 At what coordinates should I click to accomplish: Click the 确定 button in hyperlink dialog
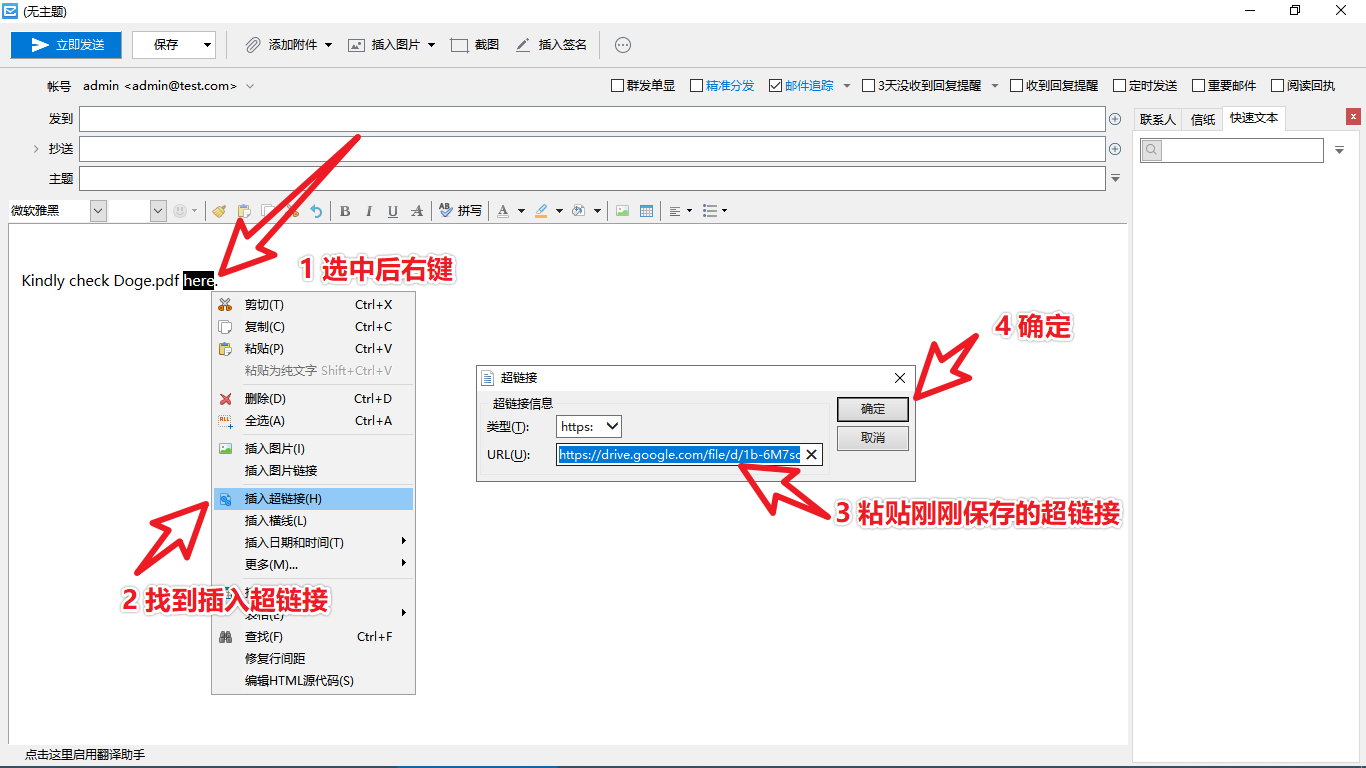873,409
